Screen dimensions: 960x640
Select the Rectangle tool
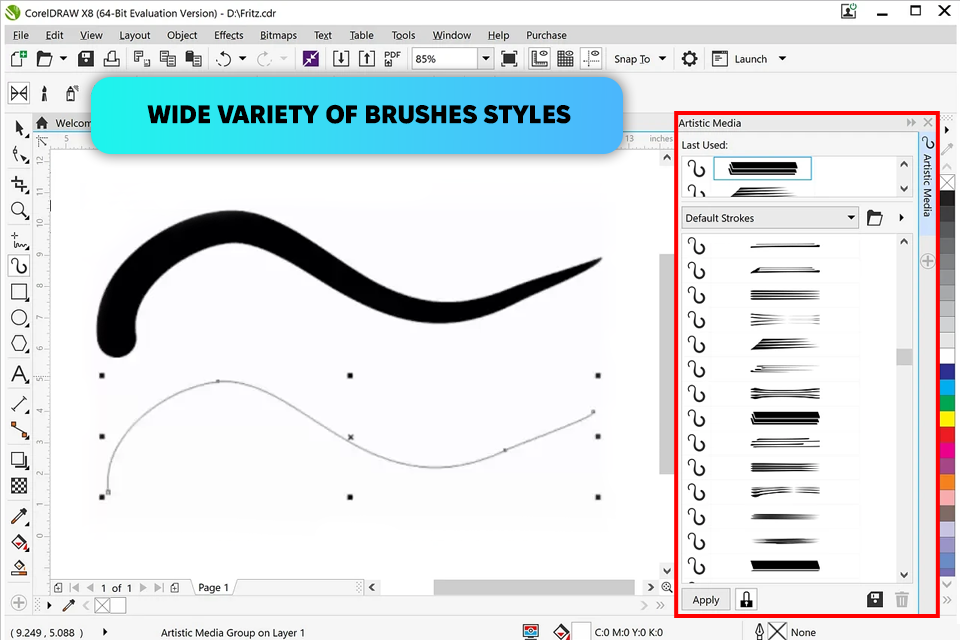20,292
